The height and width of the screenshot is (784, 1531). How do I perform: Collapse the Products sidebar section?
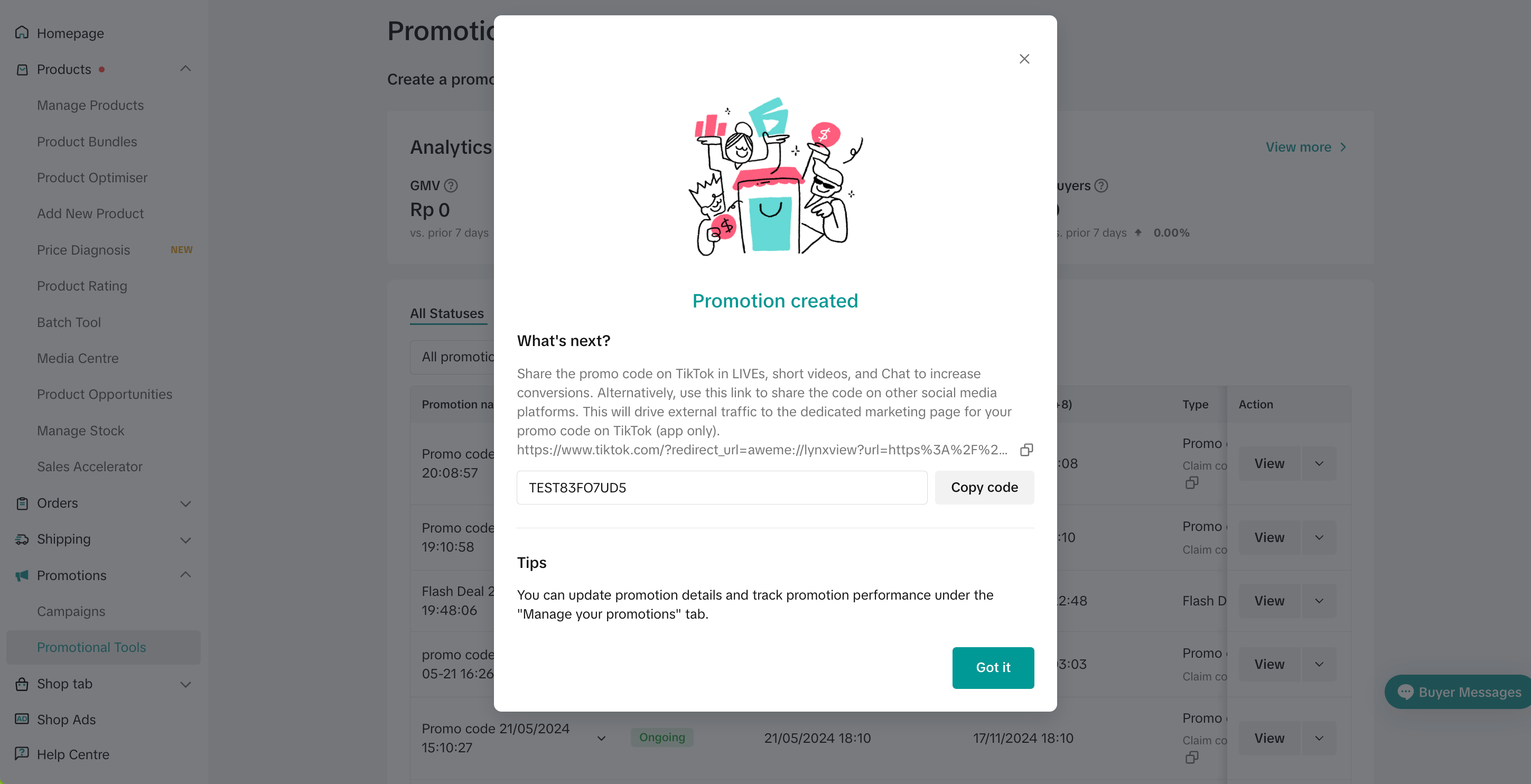point(185,69)
